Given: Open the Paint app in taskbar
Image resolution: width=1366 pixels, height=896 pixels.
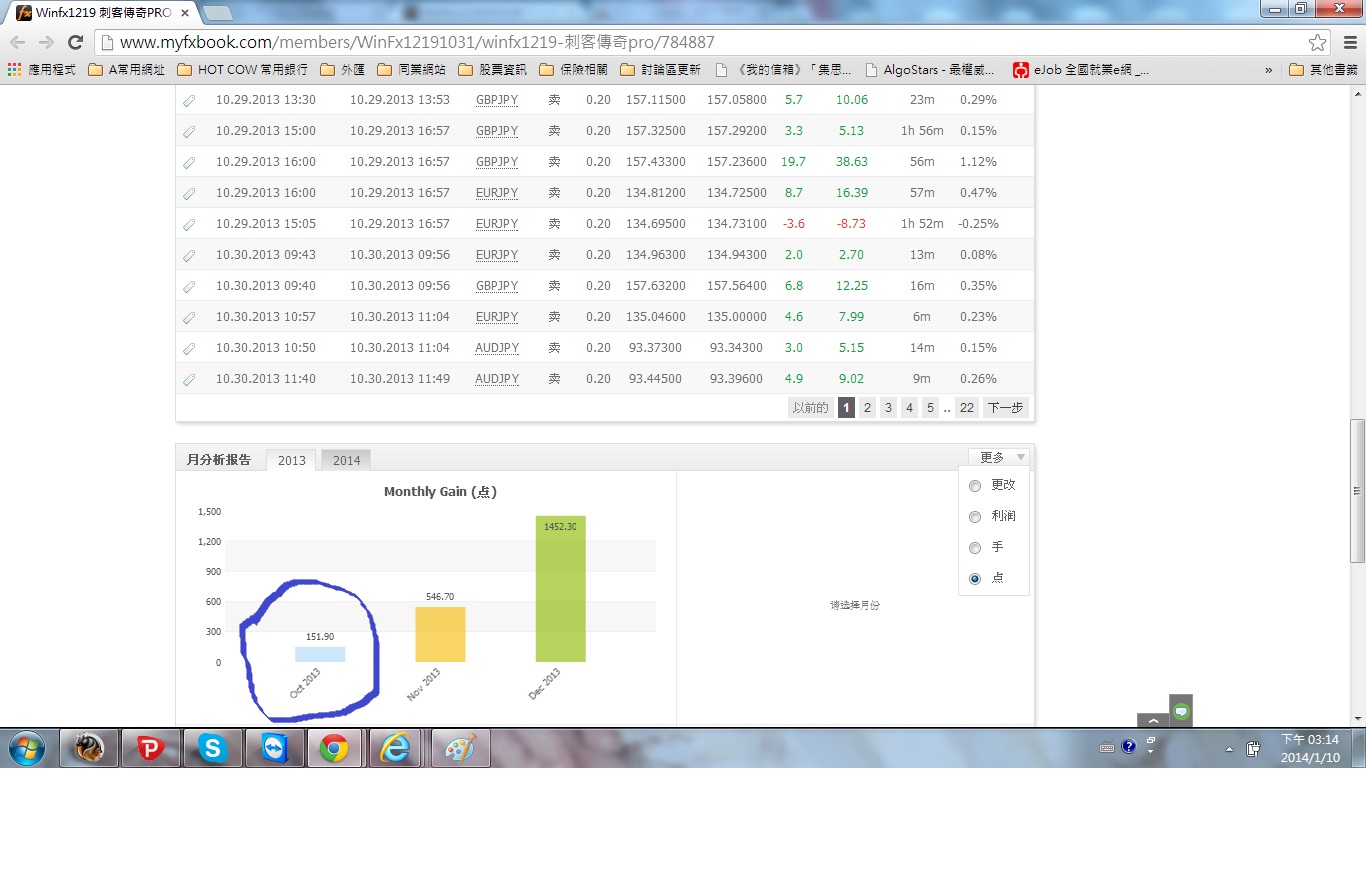Looking at the screenshot, I should [460, 748].
